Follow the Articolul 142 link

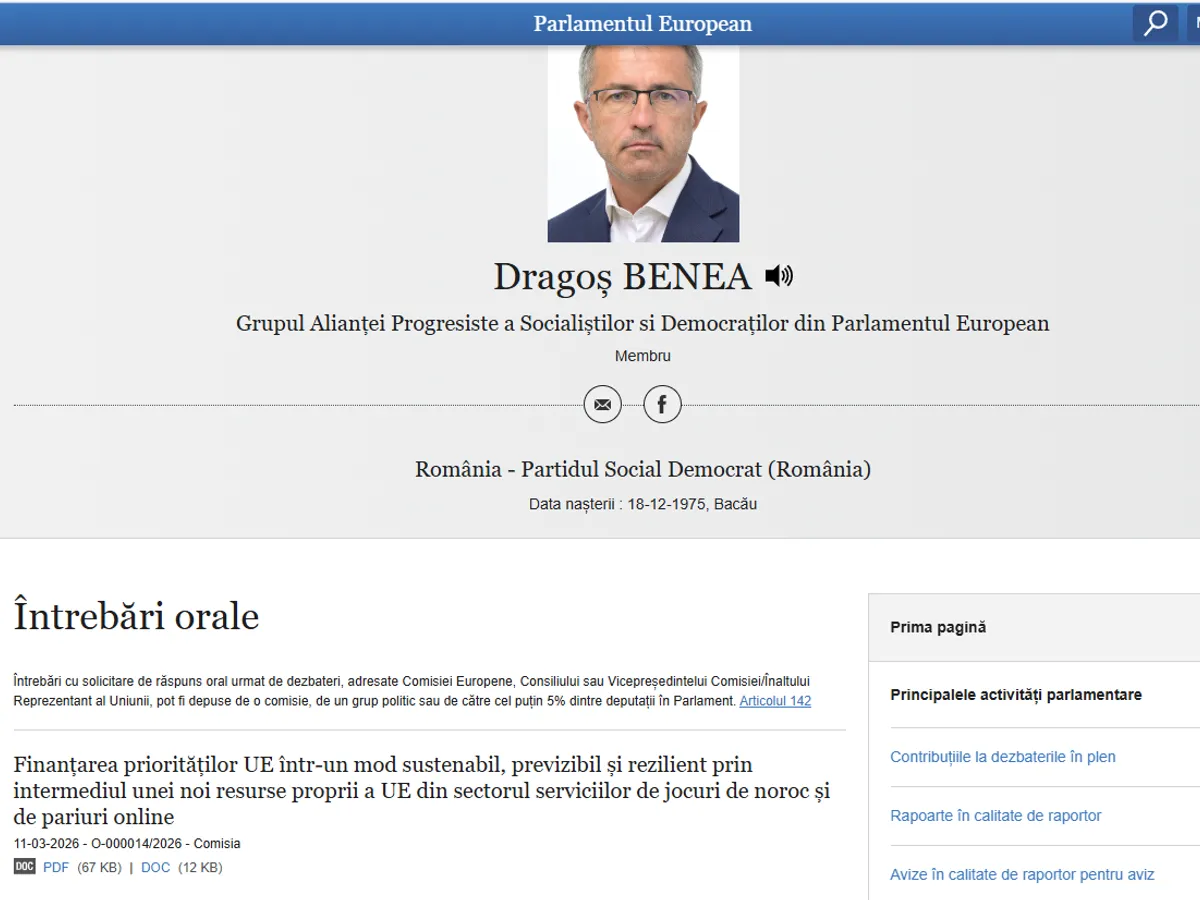[775, 701]
